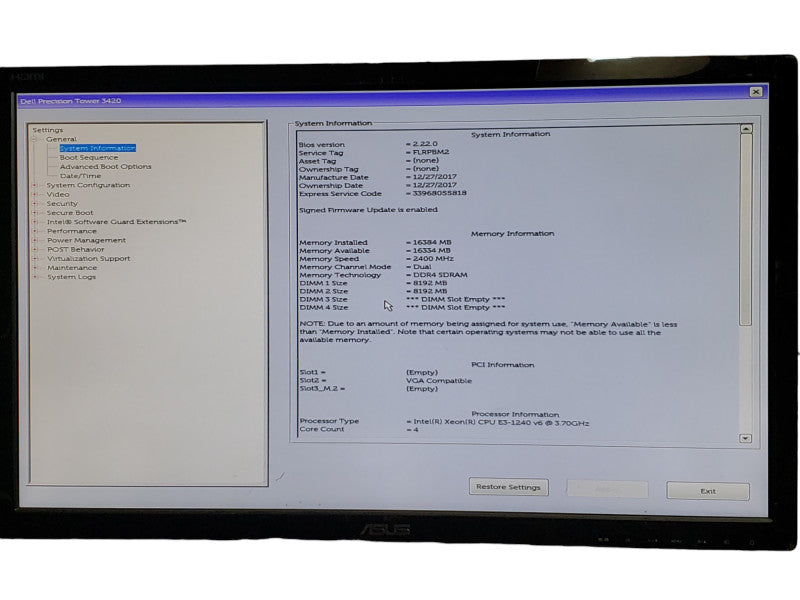Click scrollbar down arrow in System Information

point(745,438)
